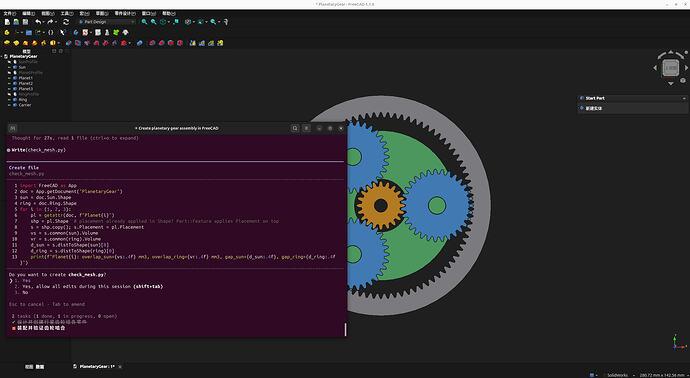This screenshot has height=378, width=690.
Task: Open What's This help pointer
Action: coord(226,22)
